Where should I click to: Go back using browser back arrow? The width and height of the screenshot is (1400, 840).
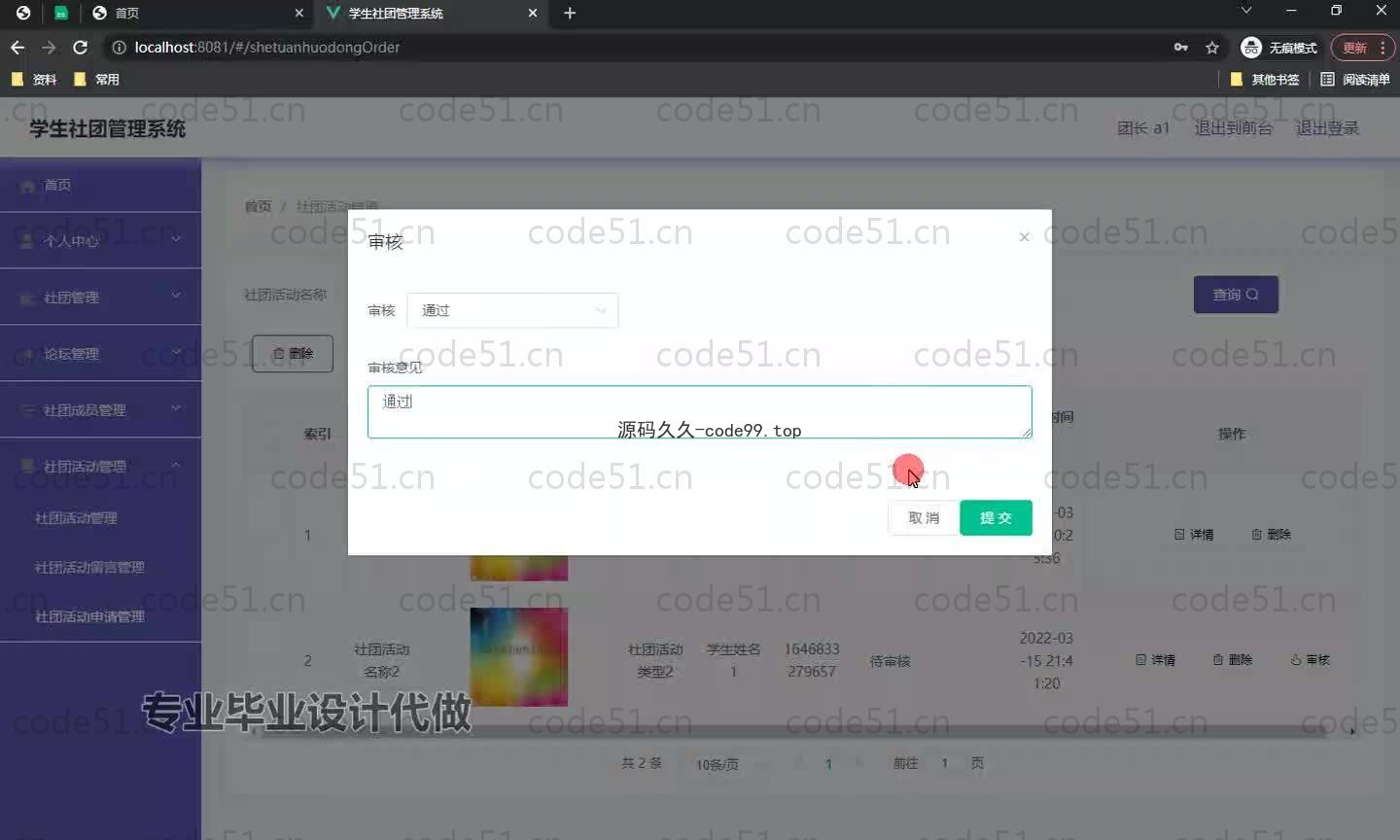(x=17, y=47)
